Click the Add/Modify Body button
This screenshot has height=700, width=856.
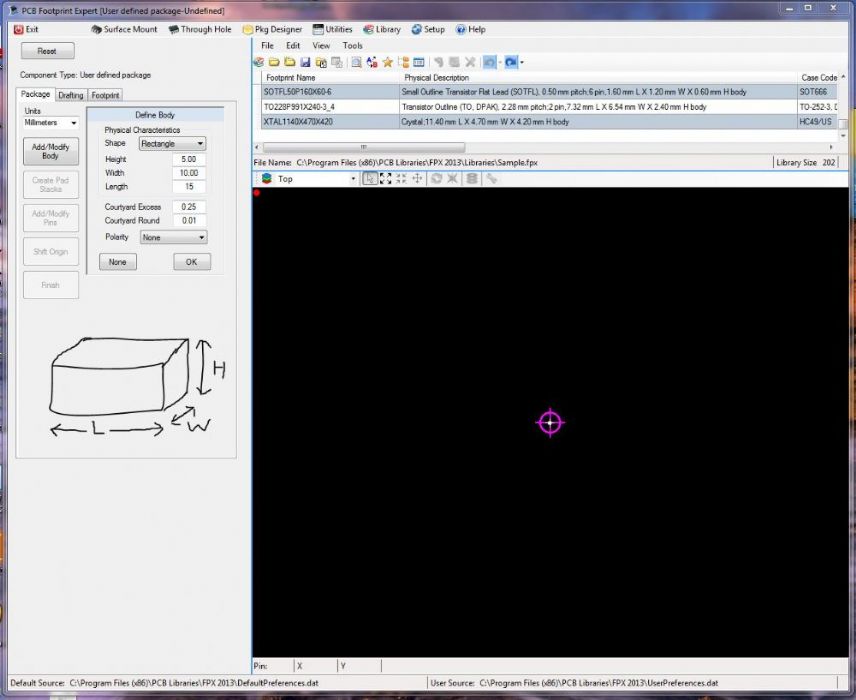point(51,152)
